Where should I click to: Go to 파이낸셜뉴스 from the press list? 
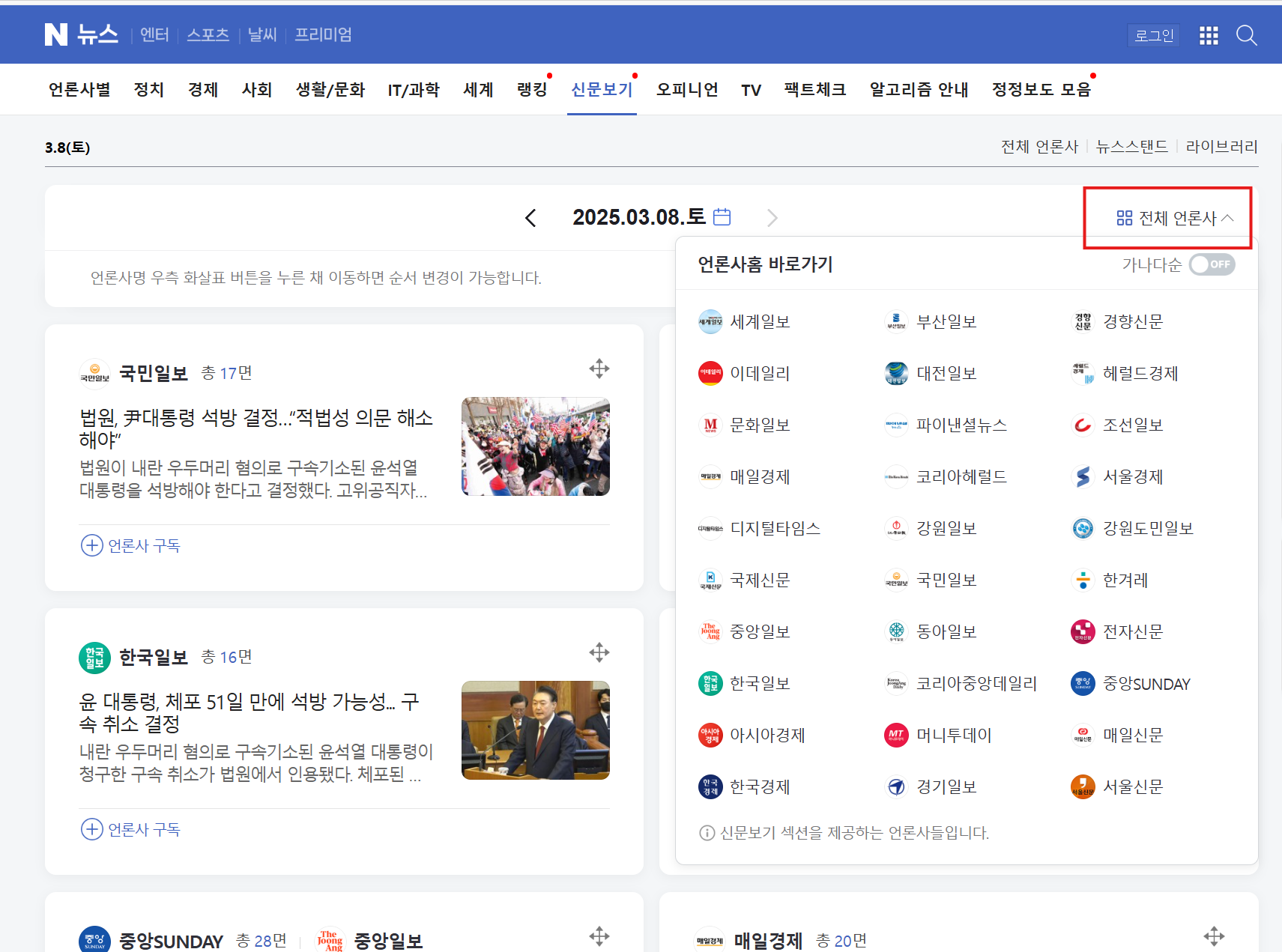coord(946,425)
